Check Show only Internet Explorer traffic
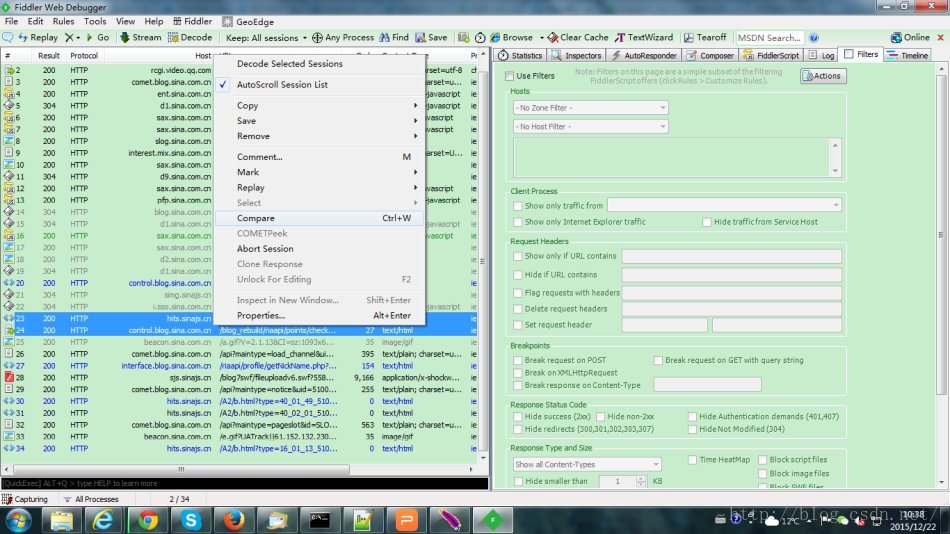Screen dimensions: 950x534 click(517, 222)
